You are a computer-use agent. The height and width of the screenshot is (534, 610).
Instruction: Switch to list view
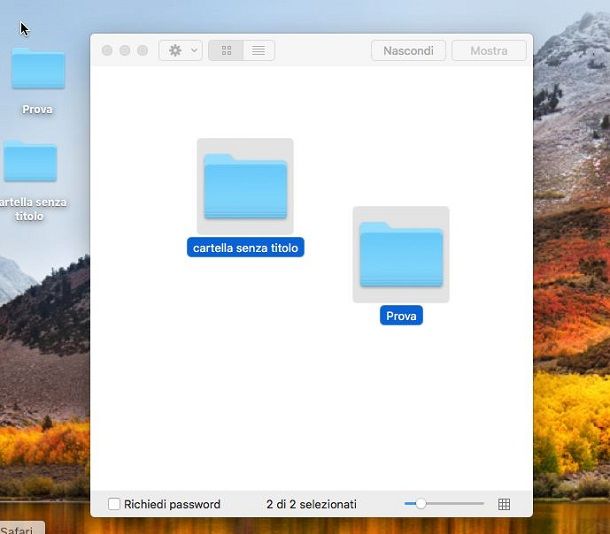(x=259, y=51)
